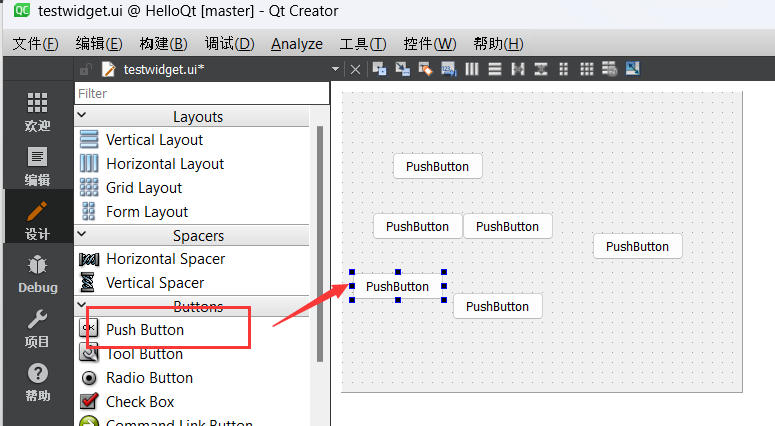Switch to Edit Buddies mode icon
Screen dimensions: 775x426
coord(426,69)
